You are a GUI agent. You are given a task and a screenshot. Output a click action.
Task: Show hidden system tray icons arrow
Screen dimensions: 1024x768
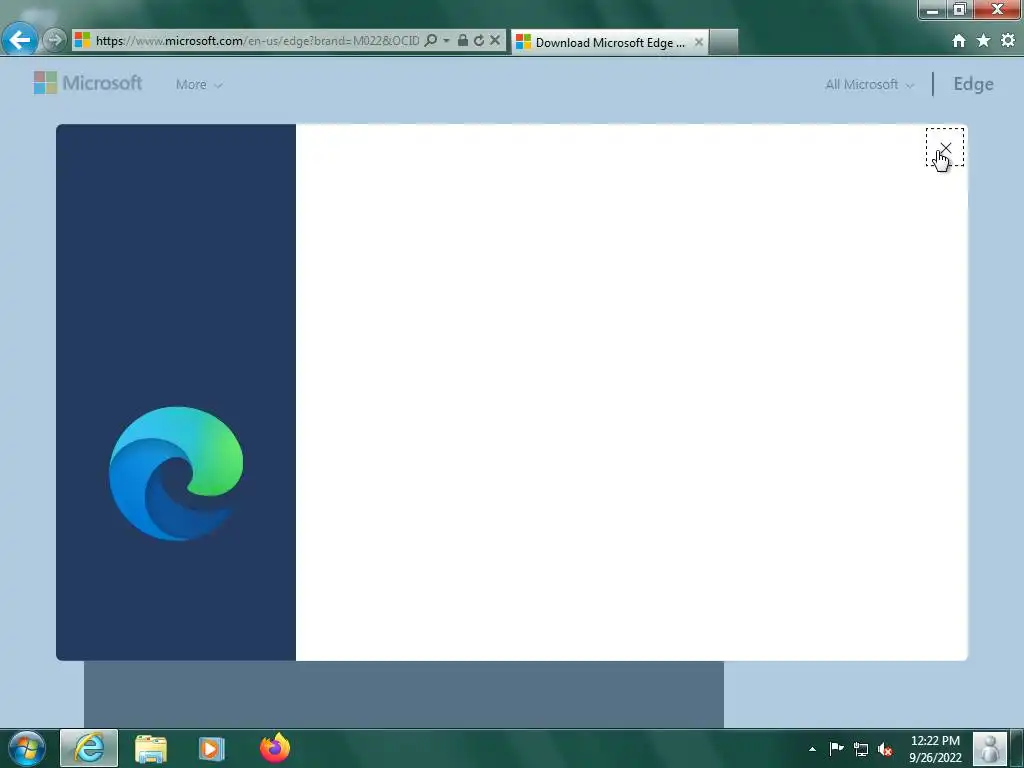[x=812, y=749]
